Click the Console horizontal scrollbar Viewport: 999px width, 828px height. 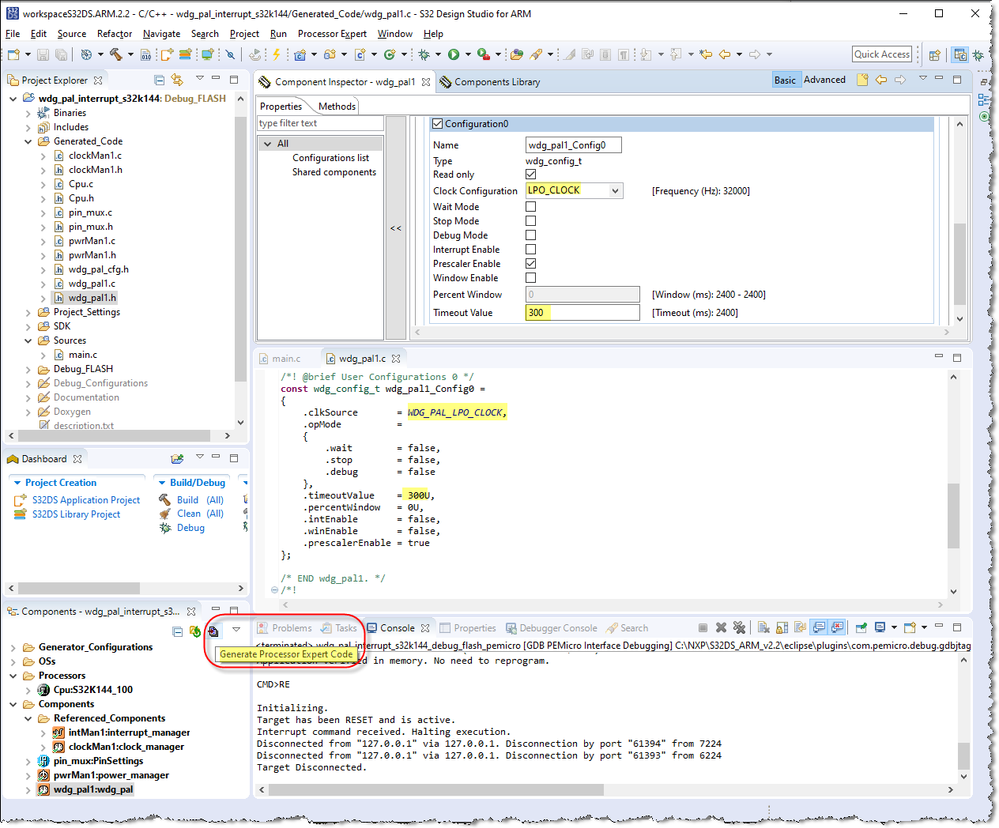pos(436,790)
